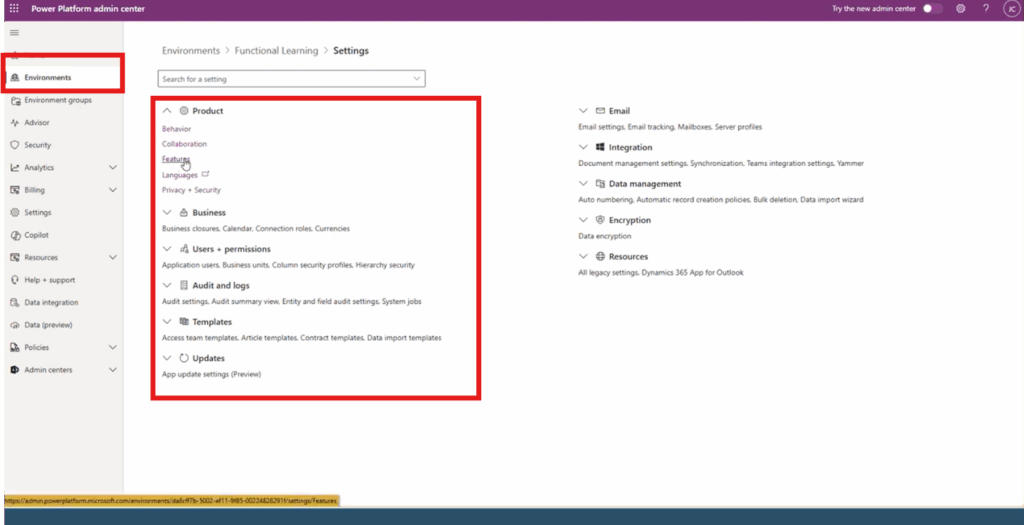This screenshot has width=1024, height=525.
Task: Click the Admin centers icon
Action: pos(15,370)
